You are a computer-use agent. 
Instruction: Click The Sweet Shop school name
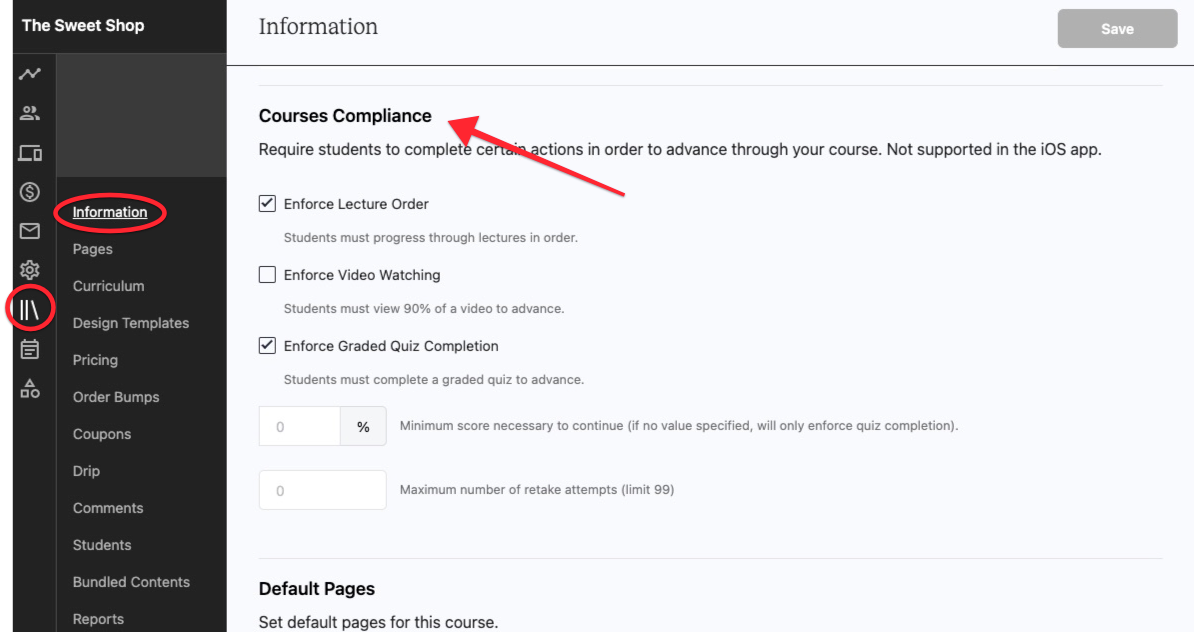[83, 25]
